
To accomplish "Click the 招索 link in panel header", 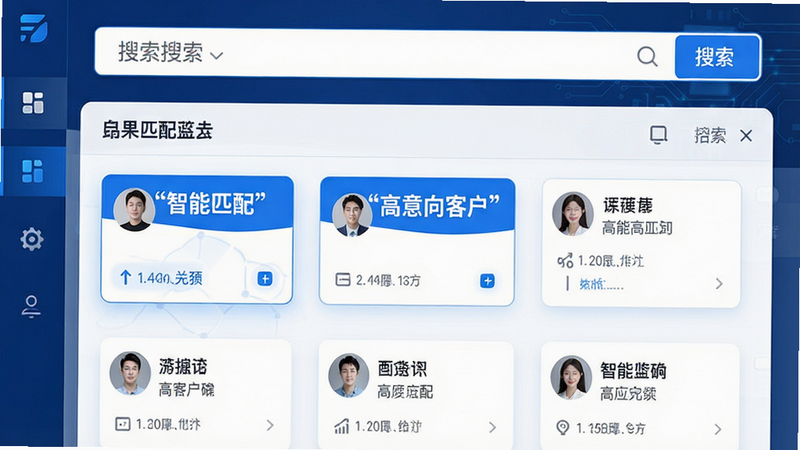I will click(710, 136).
